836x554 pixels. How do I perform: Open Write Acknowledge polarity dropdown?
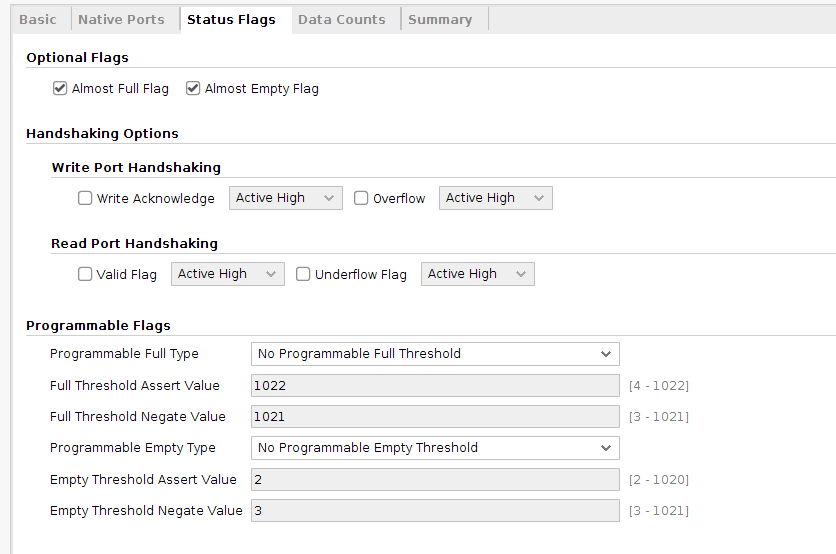[286, 198]
